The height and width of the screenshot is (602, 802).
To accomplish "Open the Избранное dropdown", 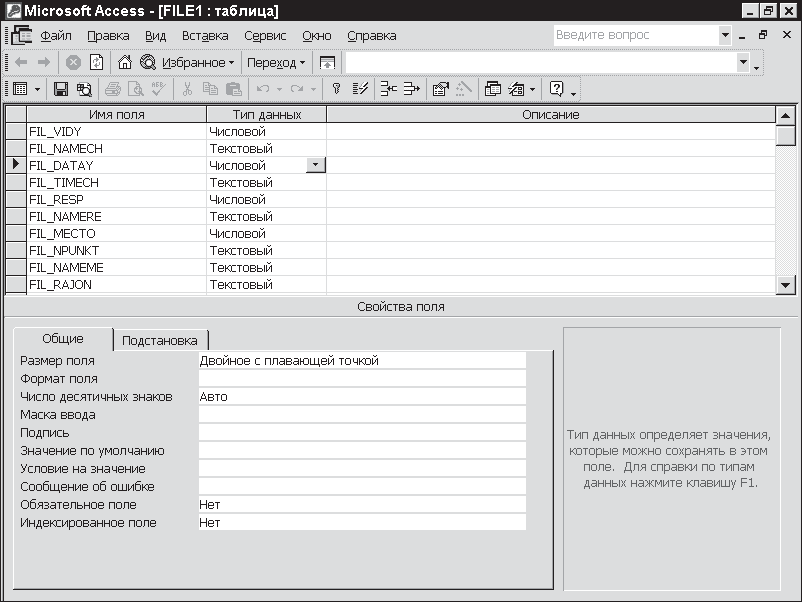I will click(x=198, y=62).
